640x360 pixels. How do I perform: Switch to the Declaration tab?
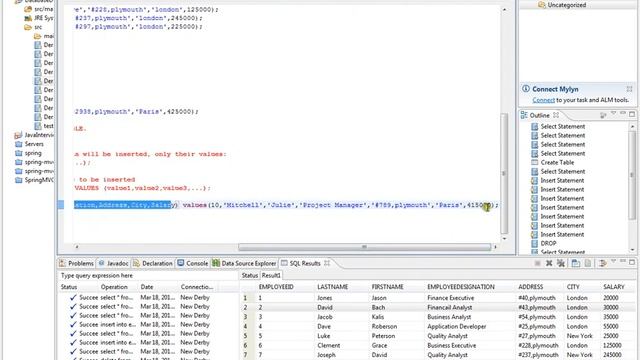click(152, 263)
